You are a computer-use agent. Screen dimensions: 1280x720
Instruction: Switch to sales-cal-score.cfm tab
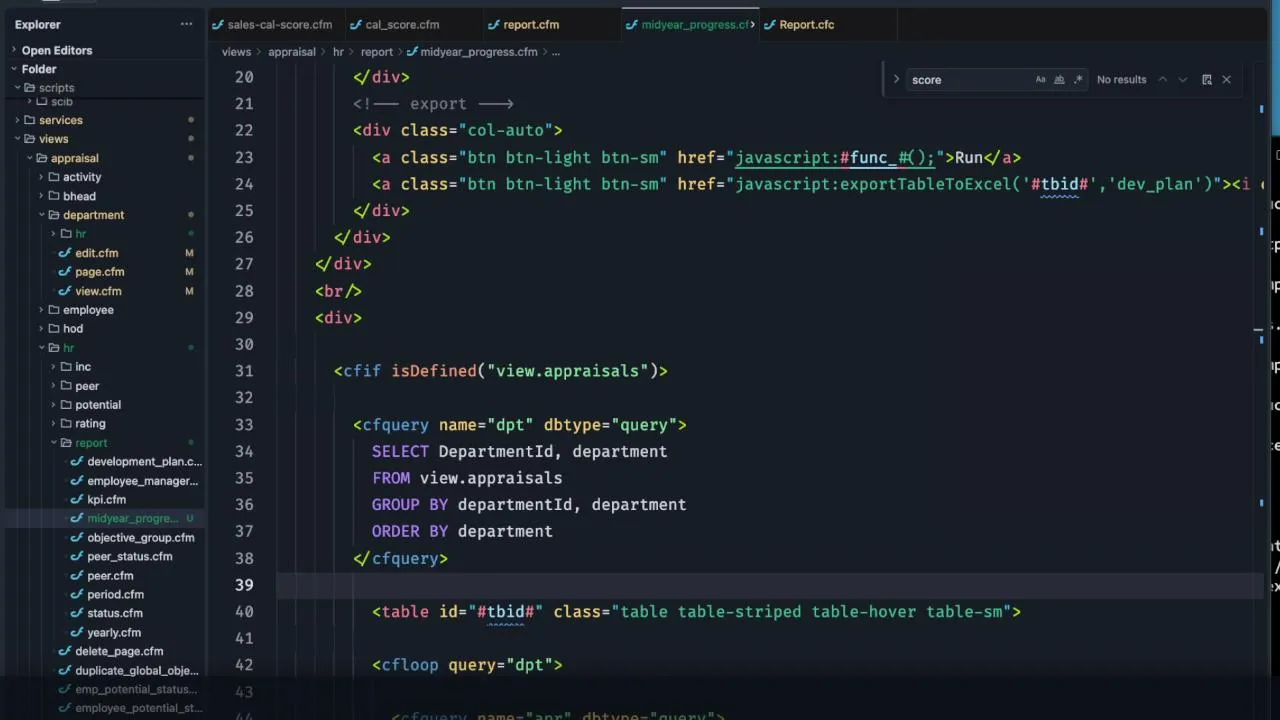(x=279, y=25)
